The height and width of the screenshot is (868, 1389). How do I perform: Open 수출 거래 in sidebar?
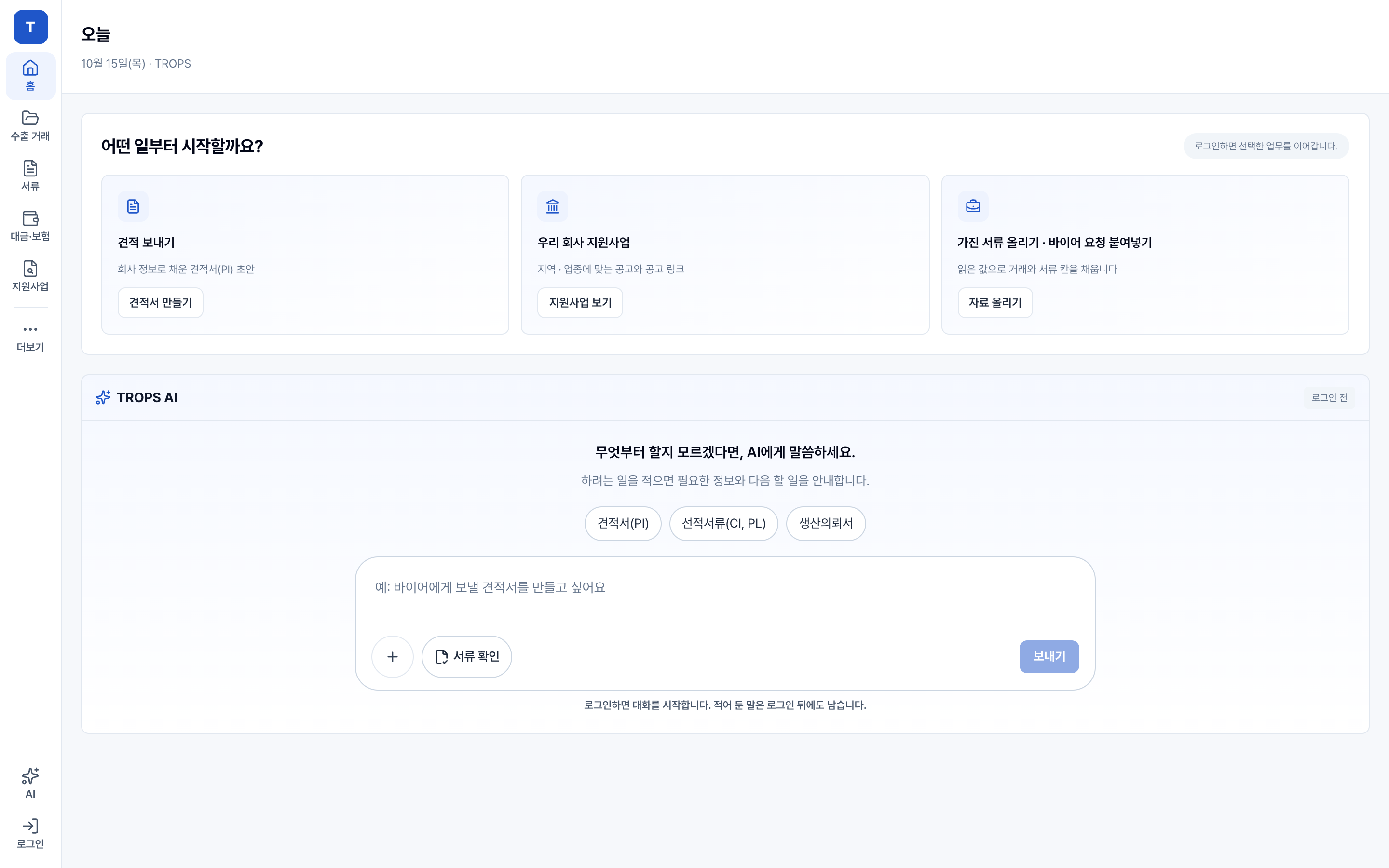click(x=30, y=126)
